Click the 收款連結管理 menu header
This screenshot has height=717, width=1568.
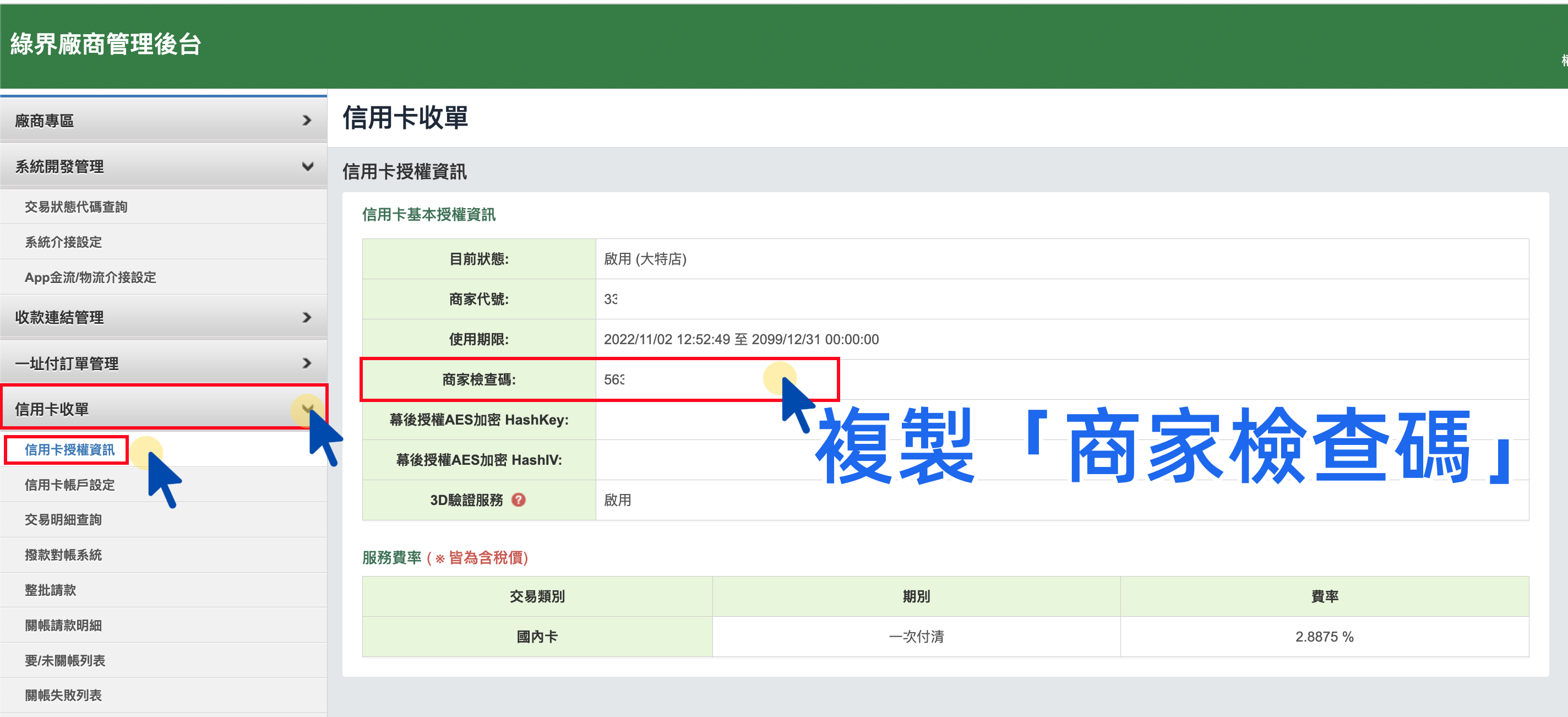click(163, 317)
